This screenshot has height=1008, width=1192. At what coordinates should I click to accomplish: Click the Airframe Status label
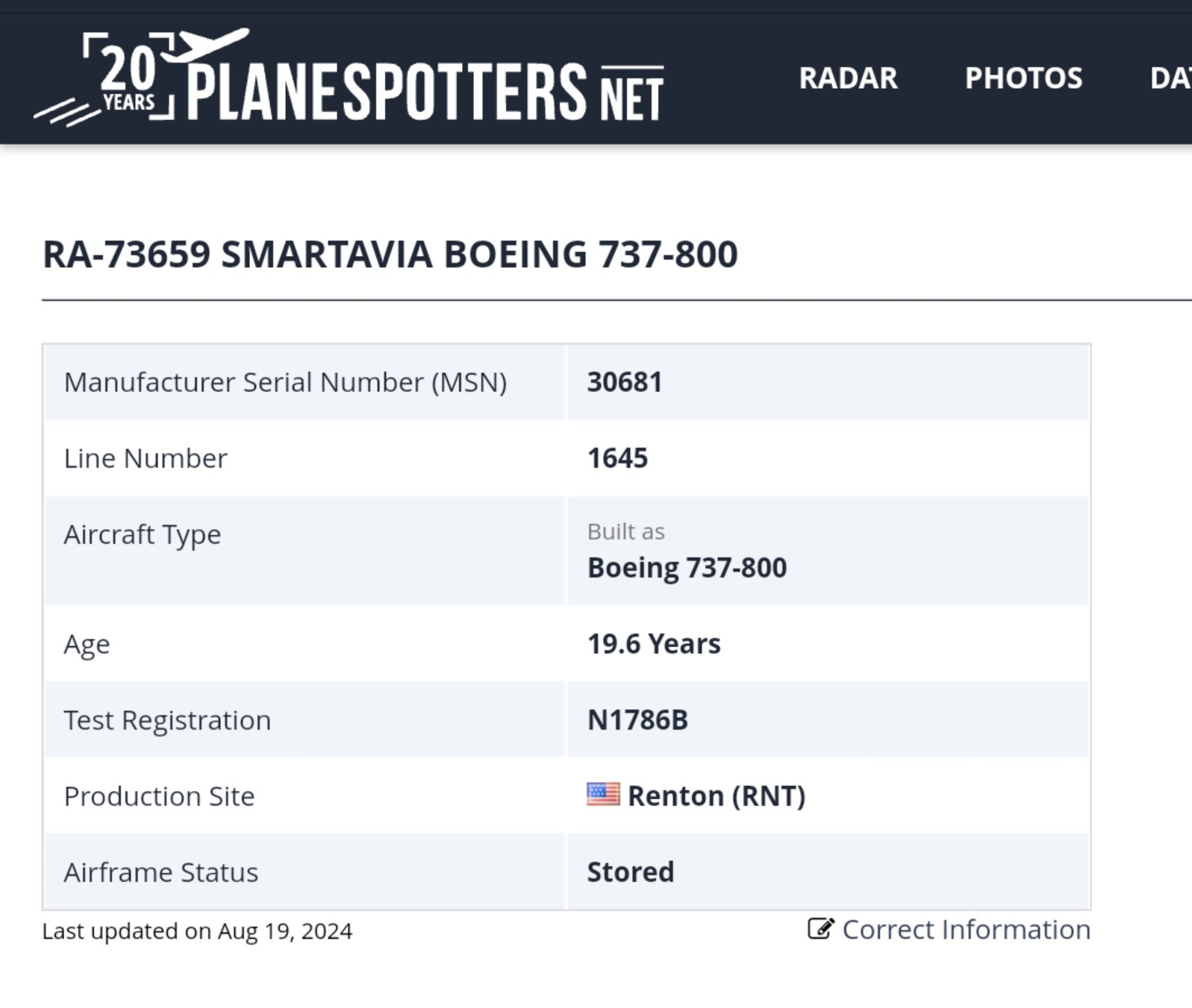[161, 872]
